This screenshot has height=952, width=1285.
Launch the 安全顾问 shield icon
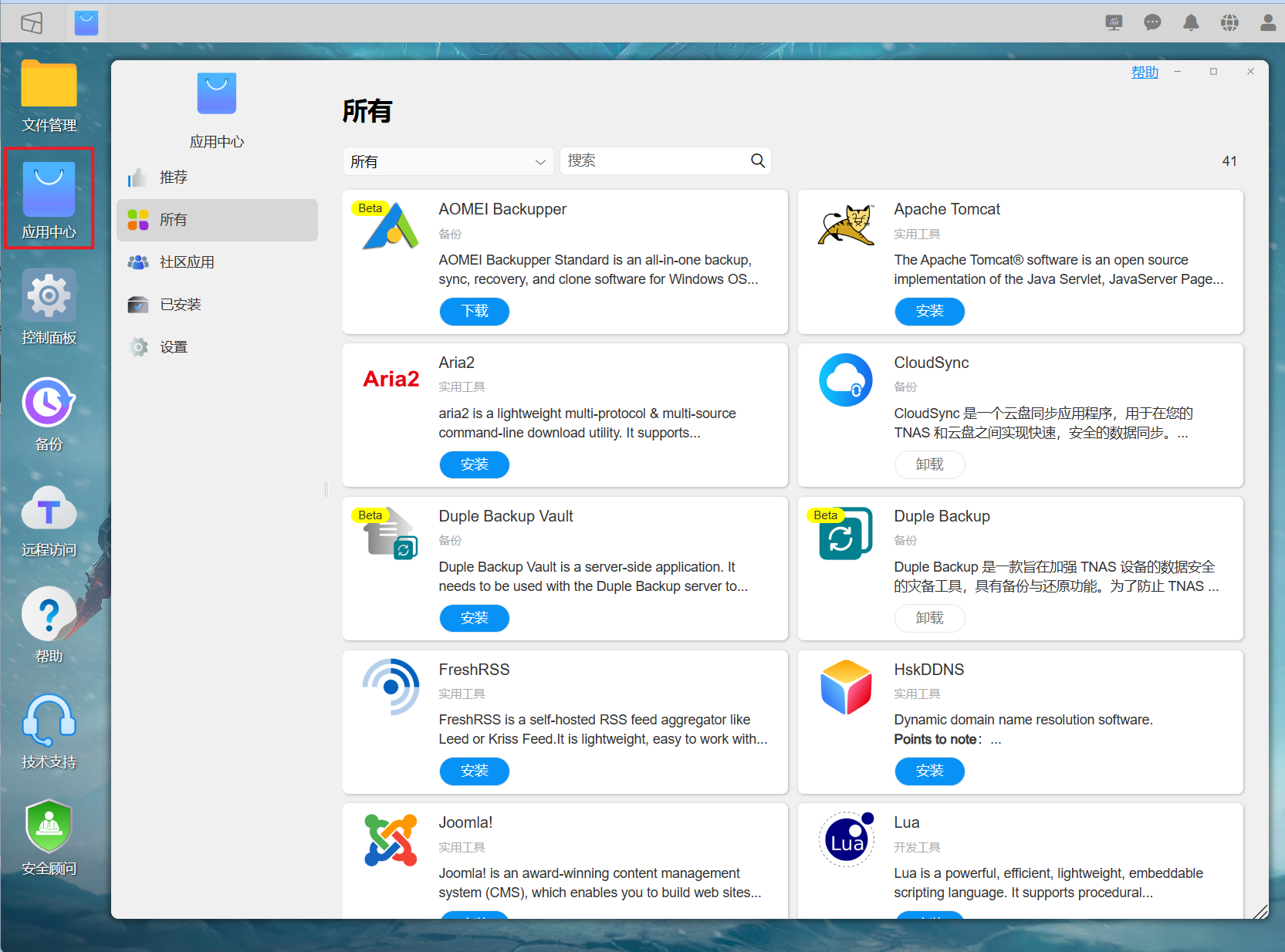[x=49, y=826]
